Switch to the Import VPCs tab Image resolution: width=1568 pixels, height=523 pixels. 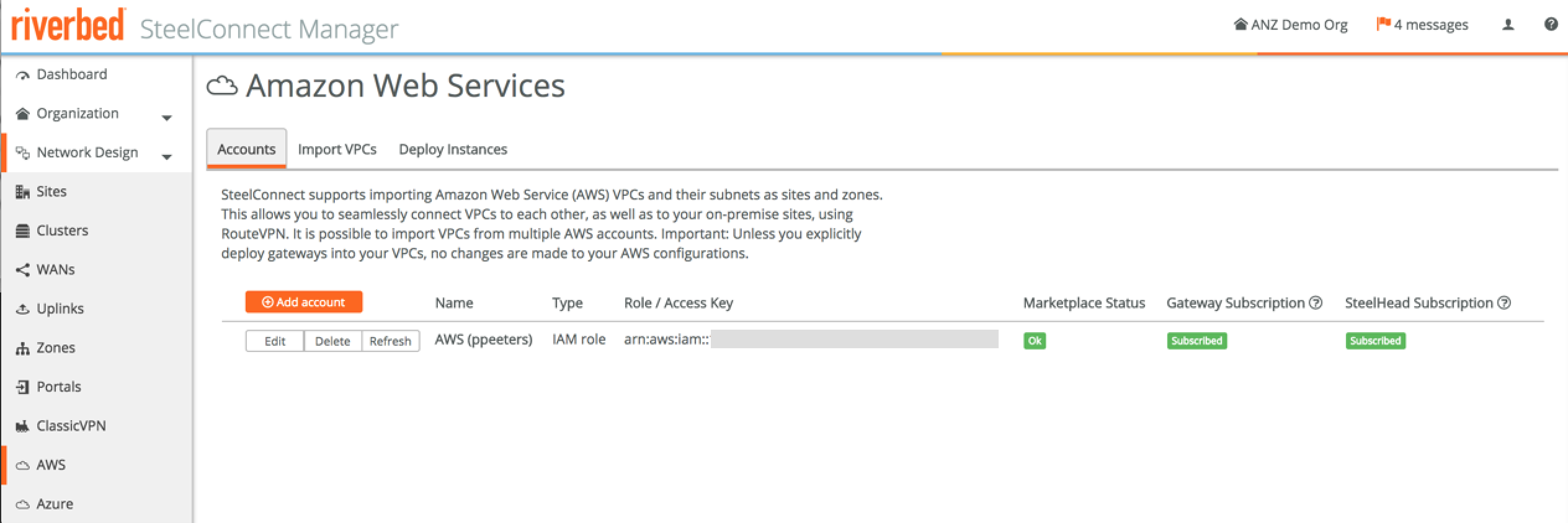[x=337, y=149]
